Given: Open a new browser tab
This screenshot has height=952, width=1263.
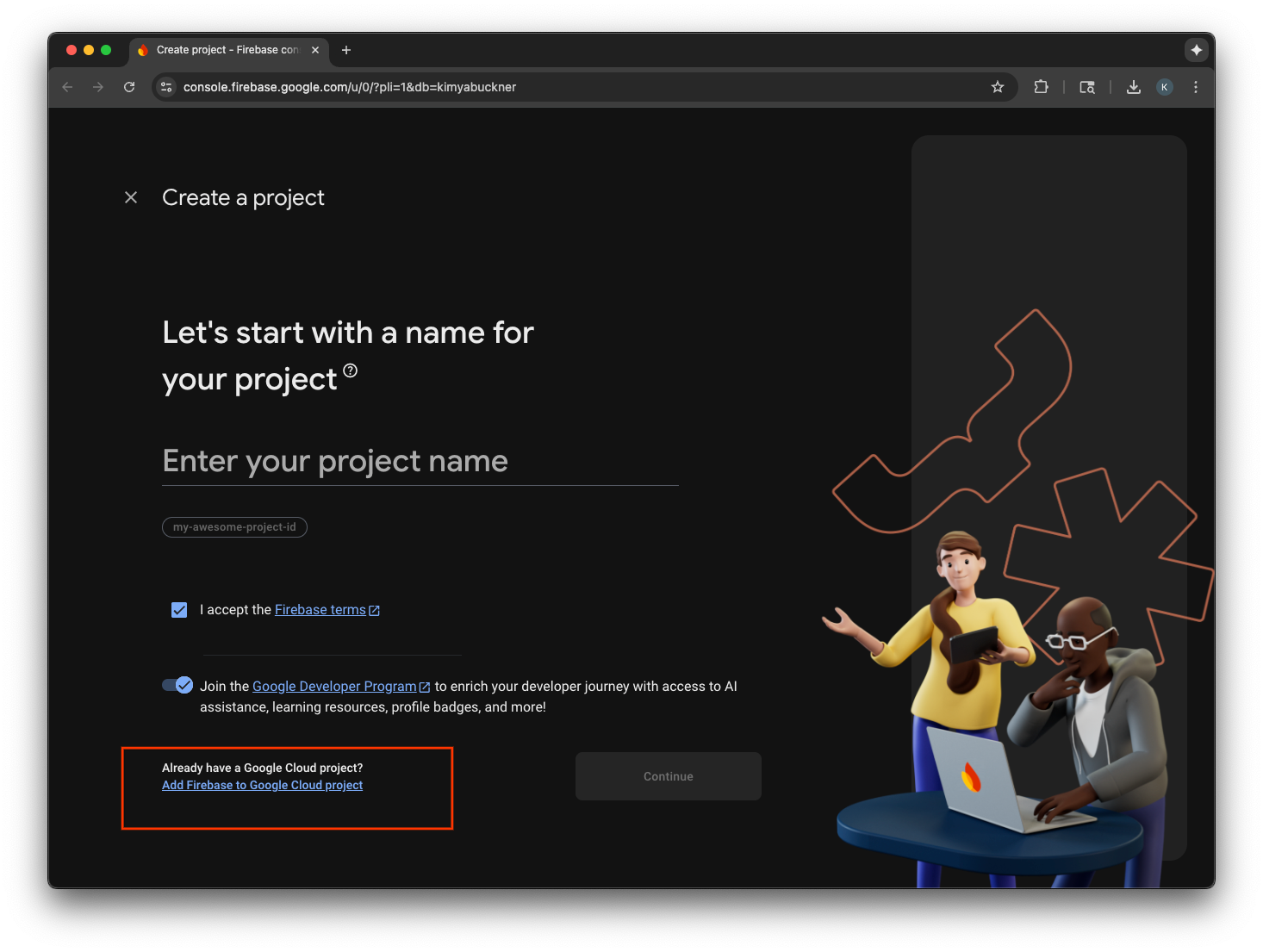Looking at the screenshot, I should coord(346,50).
